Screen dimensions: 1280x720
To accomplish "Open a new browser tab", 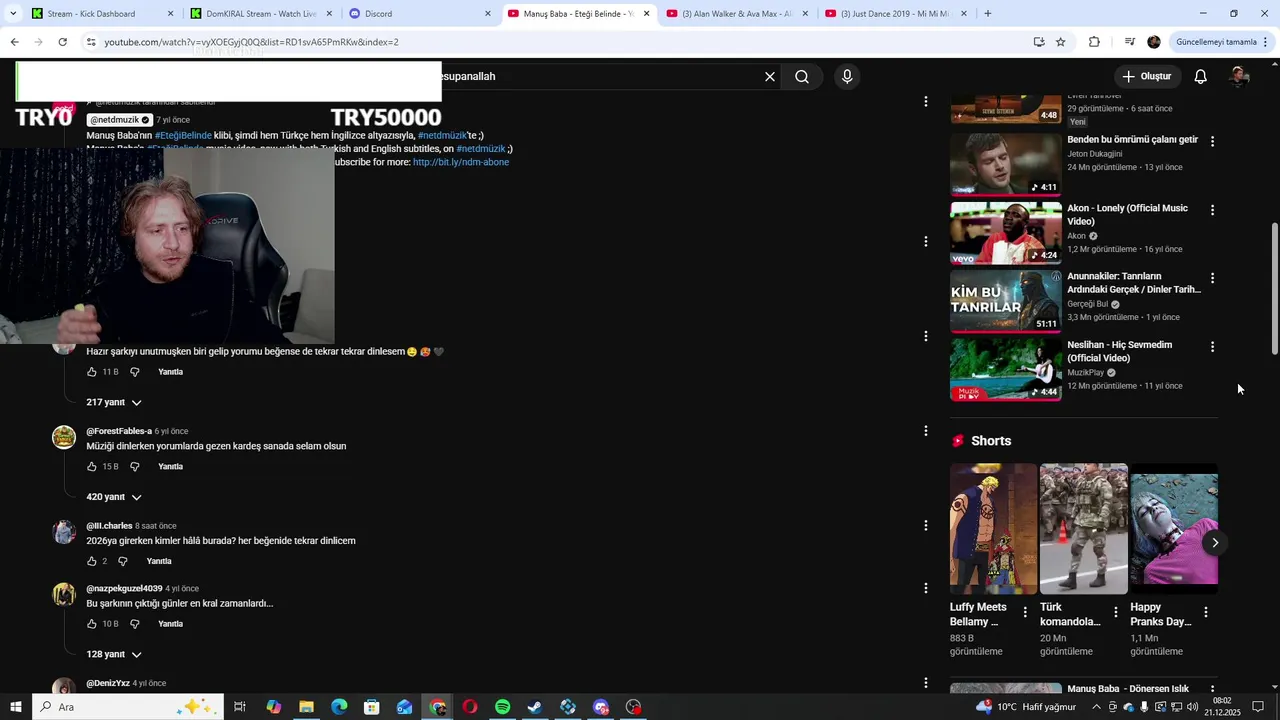I will pos(988,14).
